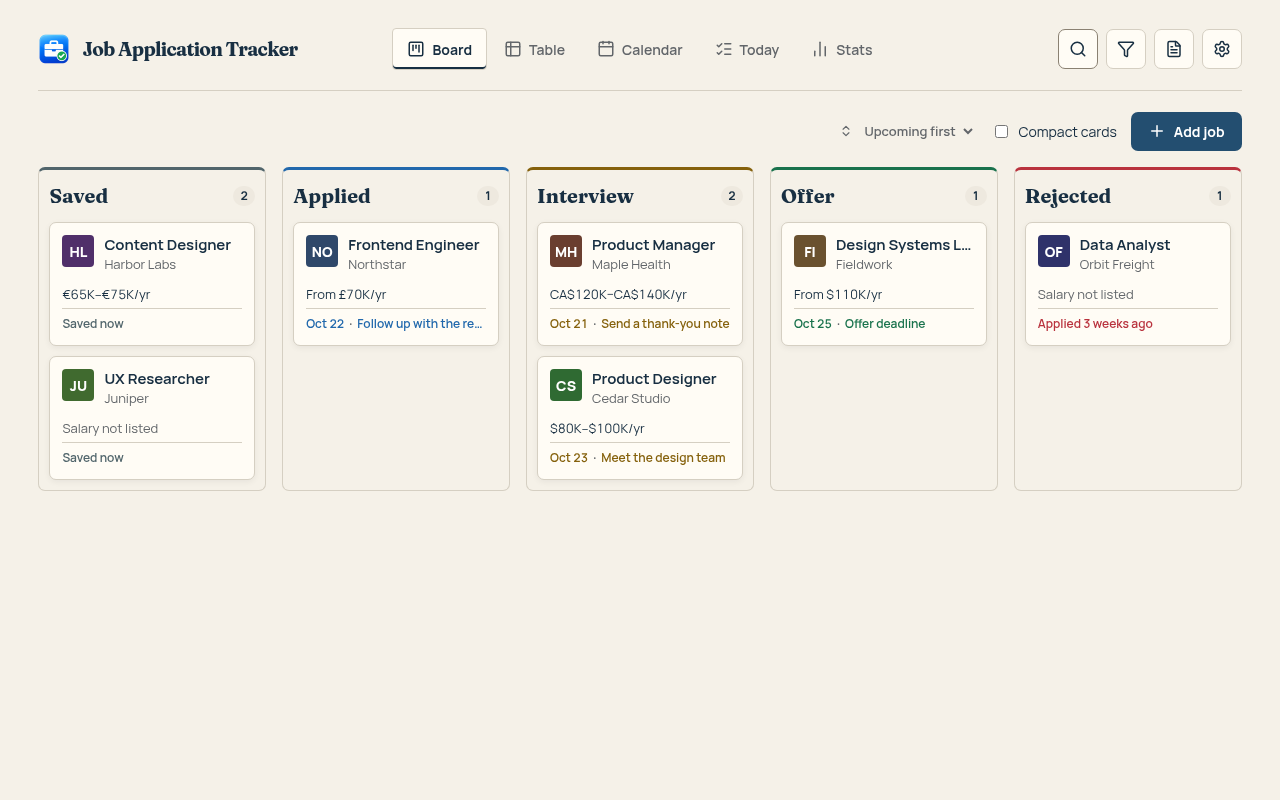1280x800 pixels.
Task: Click the Interview column count badge
Action: (732, 196)
